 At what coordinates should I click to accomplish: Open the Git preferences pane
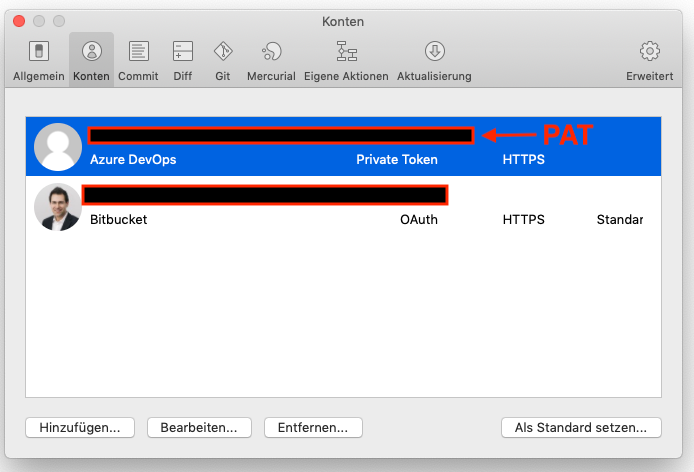[223, 60]
